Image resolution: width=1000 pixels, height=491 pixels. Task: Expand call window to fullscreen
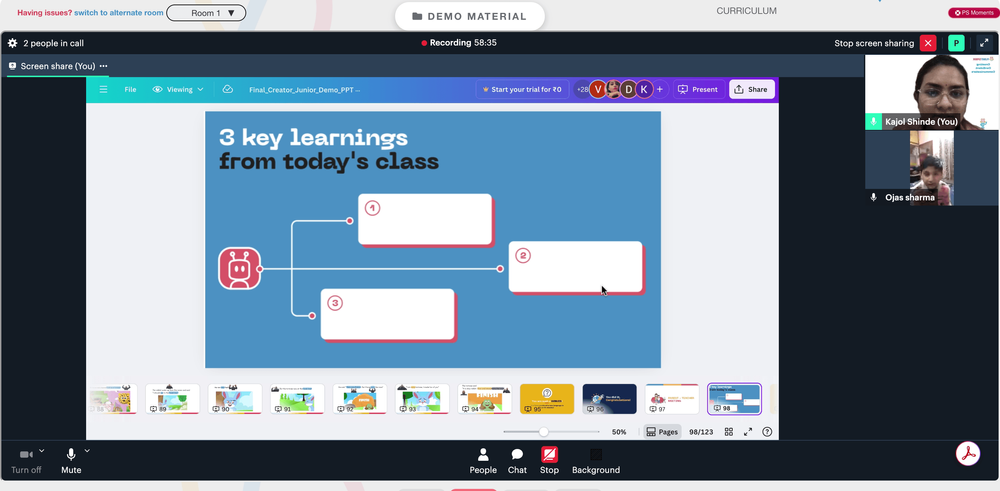[984, 43]
